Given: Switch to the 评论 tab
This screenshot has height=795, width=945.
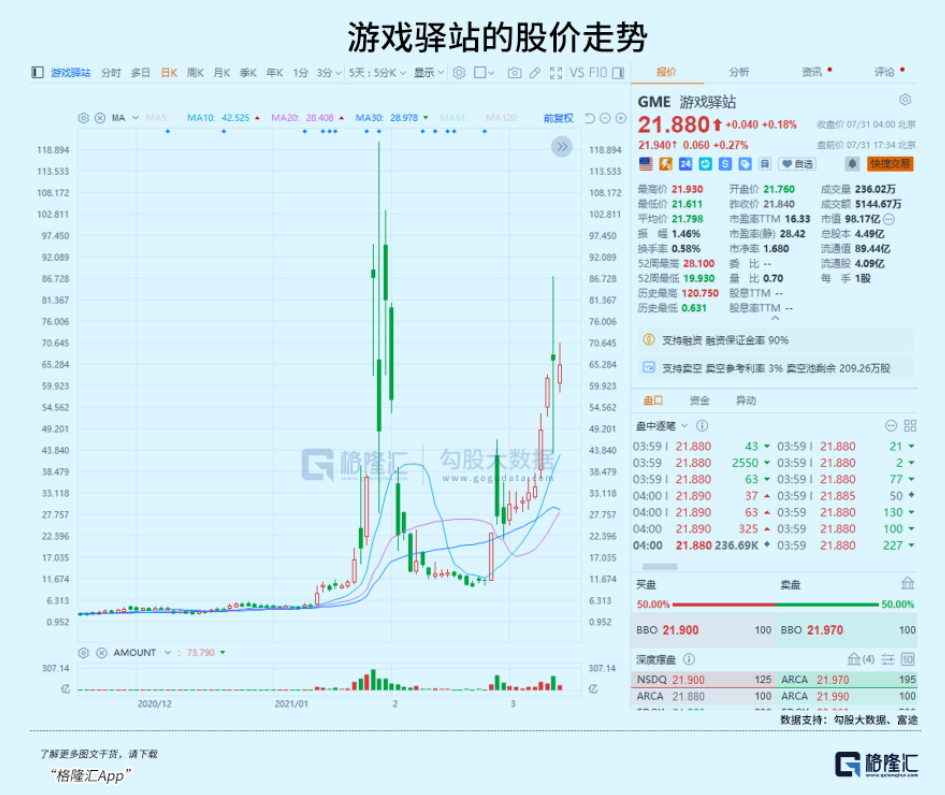Looking at the screenshot, I should click(x=885, y=72).
